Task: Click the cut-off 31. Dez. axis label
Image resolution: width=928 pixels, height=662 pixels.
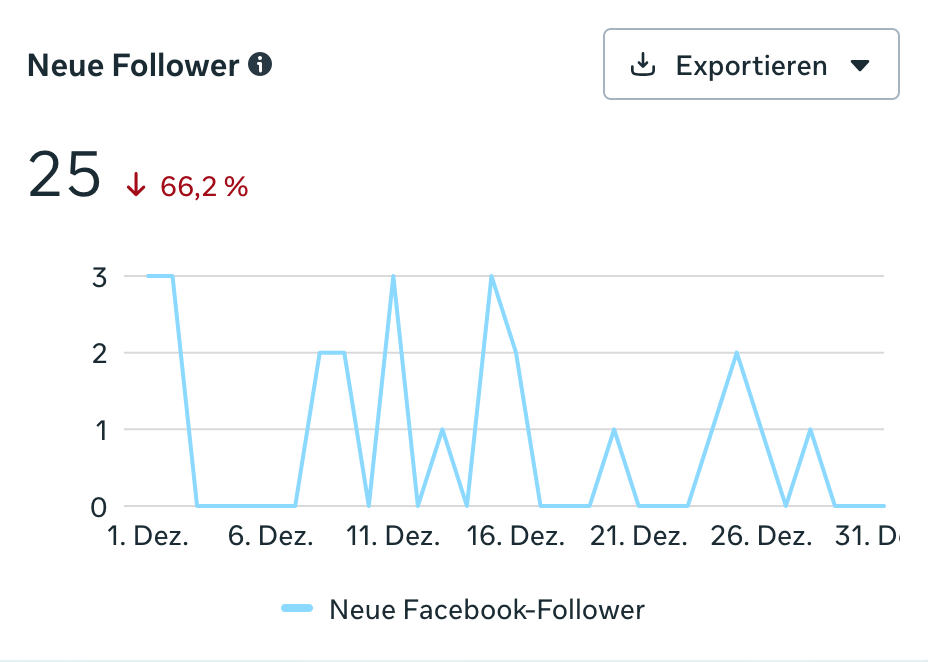Action: click(x=866, y=537)
